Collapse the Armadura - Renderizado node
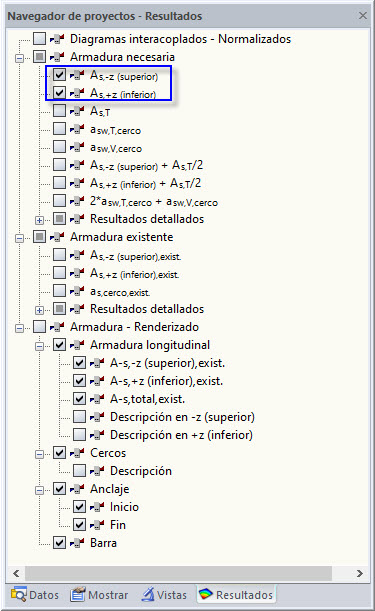This screenshot has width=375, height=611. (x=19, y=328)
